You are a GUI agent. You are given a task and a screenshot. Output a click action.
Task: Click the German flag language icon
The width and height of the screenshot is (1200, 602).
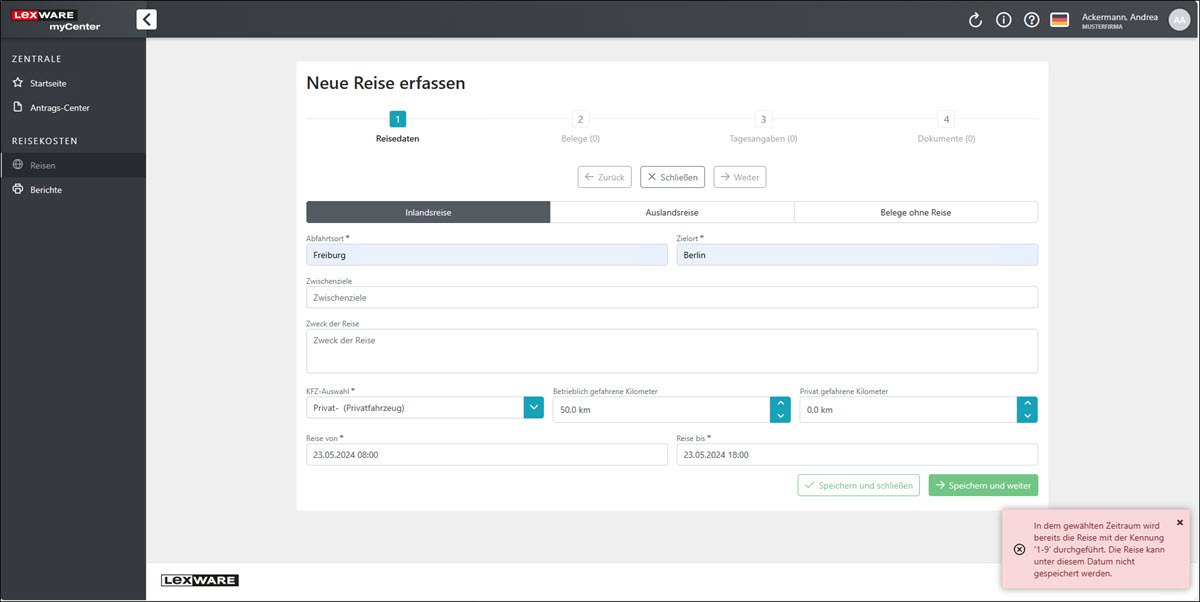(1059, 20)
